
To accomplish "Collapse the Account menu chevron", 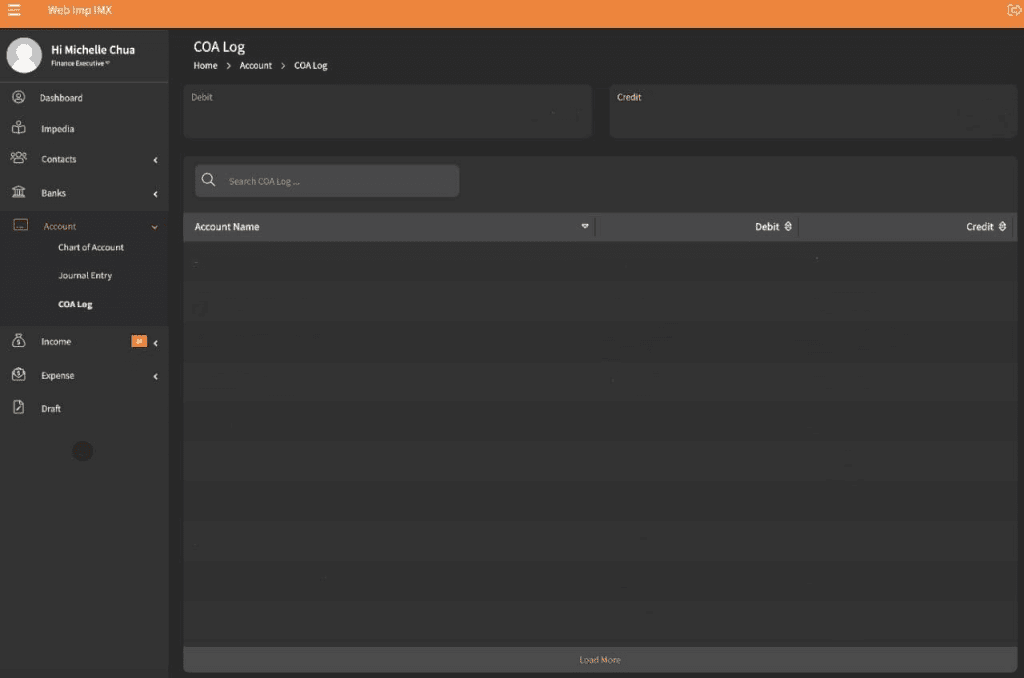I will pyautogui.click(x=155, y=227).
